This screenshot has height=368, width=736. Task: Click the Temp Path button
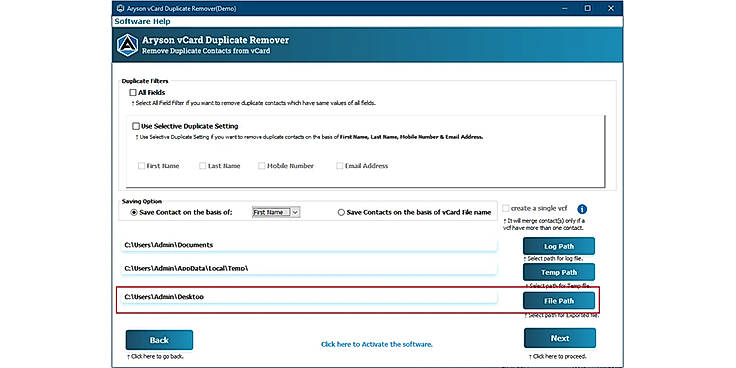point(559,272)
